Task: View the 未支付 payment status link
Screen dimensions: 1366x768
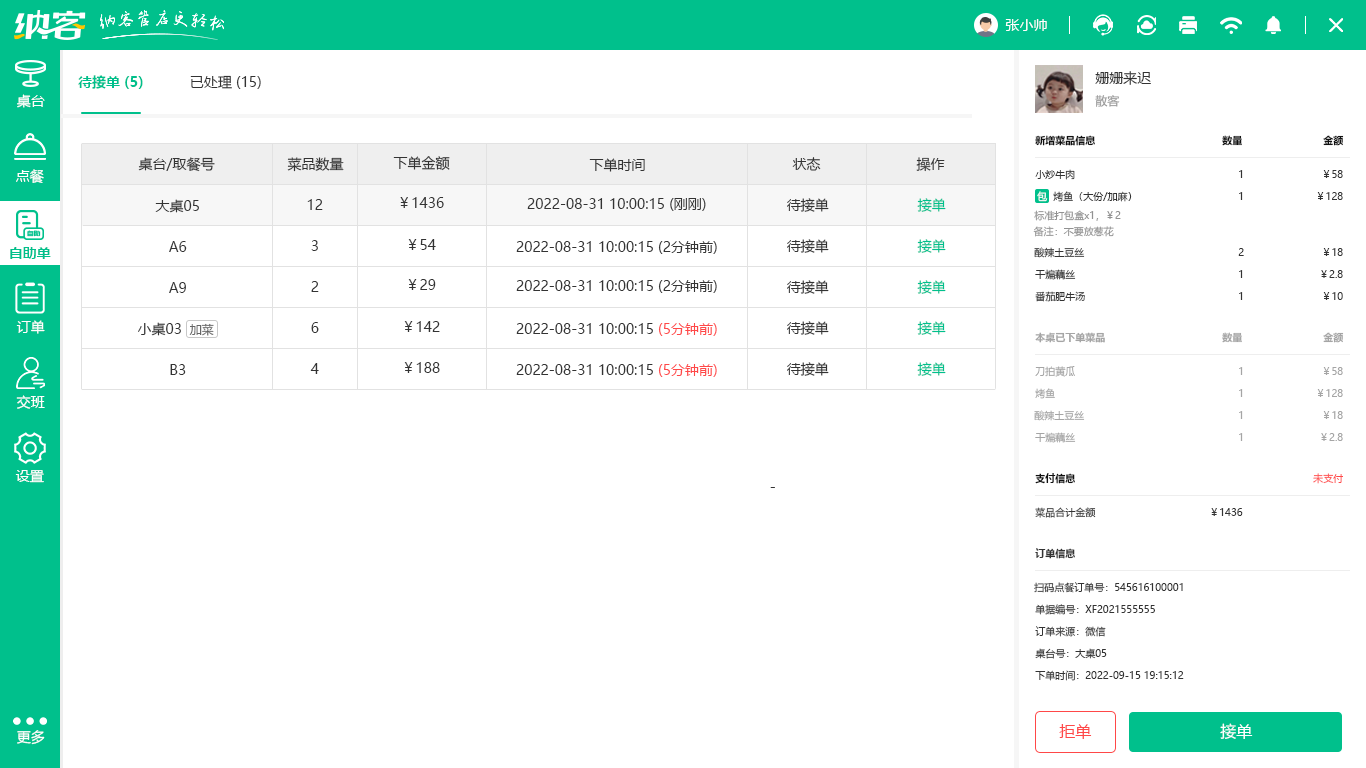Action: coord(1327,479)
